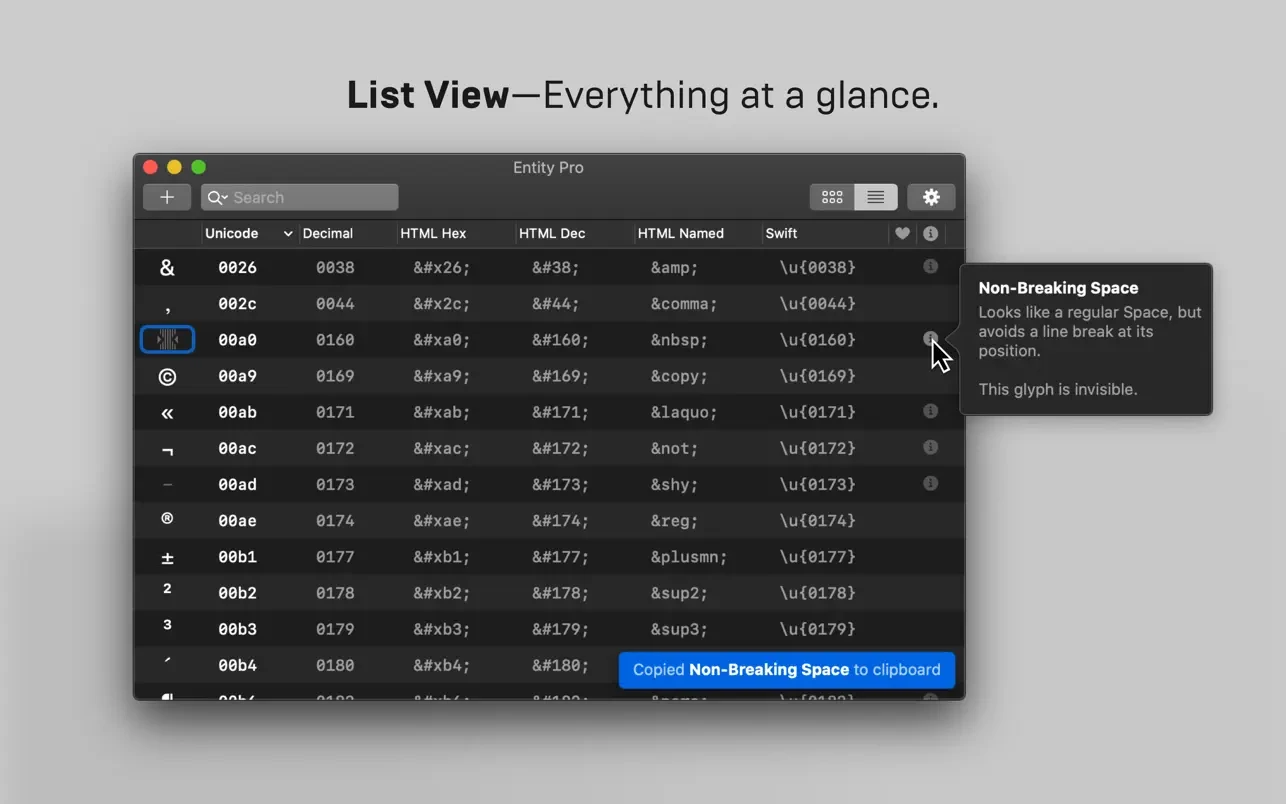The height and width of the screenshot is (804, 1286).
Task: Select the non-breaking space glyph
Action: coord(167,340)
